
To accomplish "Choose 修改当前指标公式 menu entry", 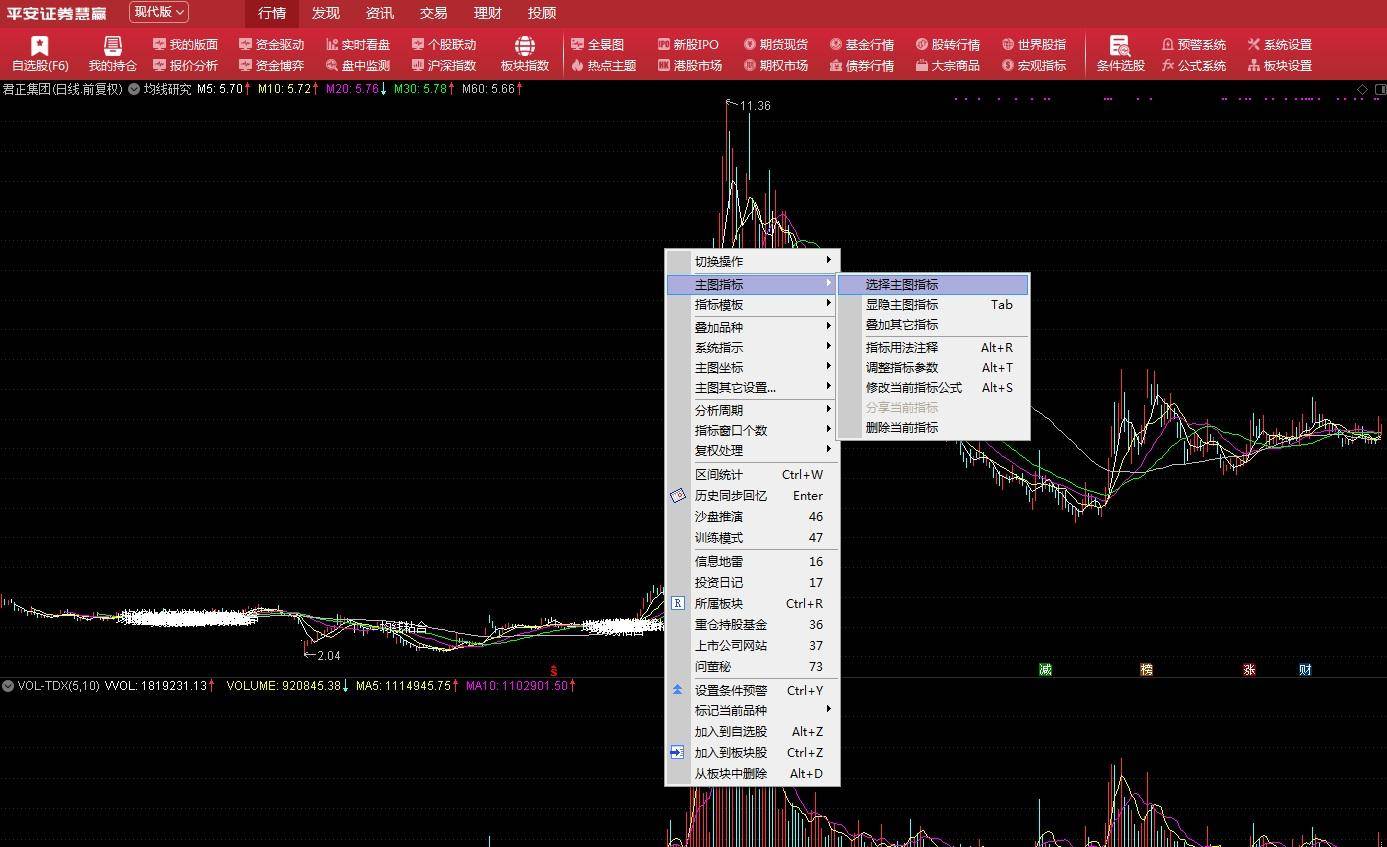I will (x=933, y=387).
